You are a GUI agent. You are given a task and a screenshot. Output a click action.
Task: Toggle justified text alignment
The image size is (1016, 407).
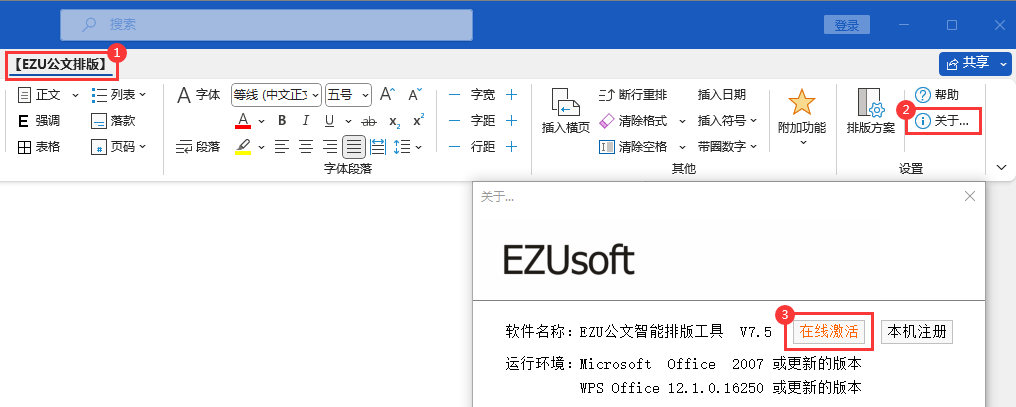[354, 147]
